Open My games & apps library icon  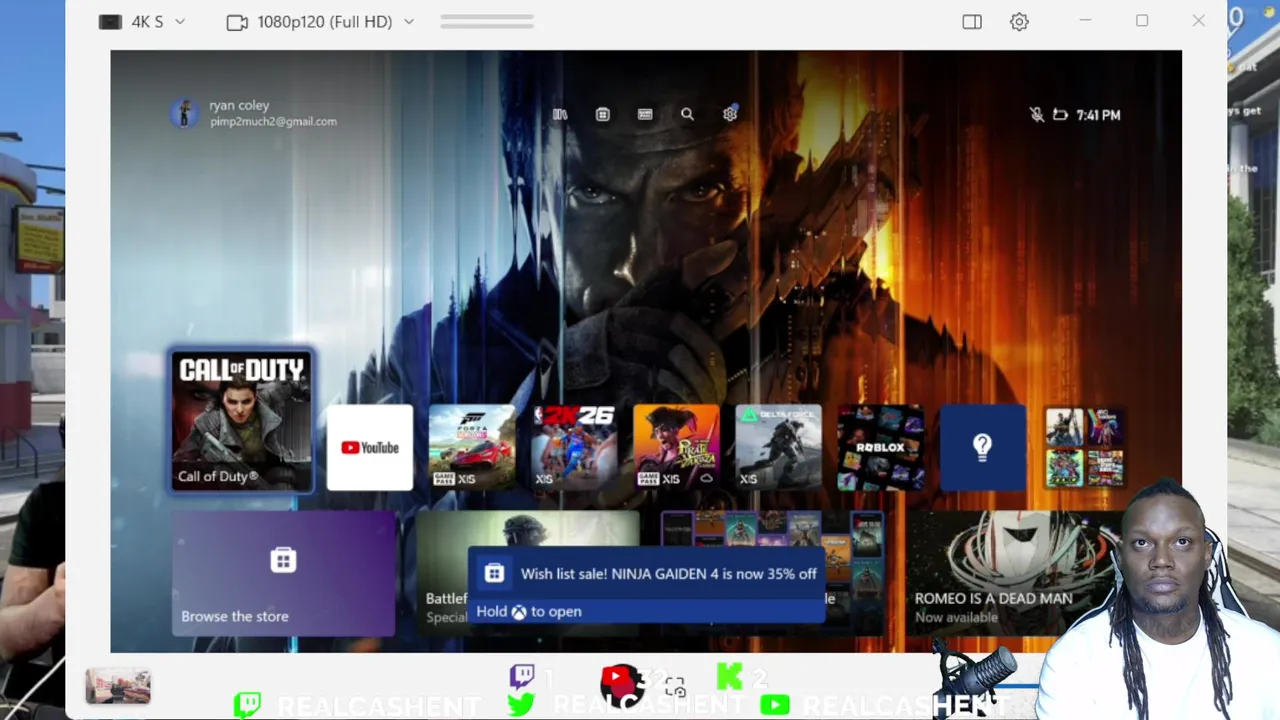pyautogui.click(x=560, y=114)
